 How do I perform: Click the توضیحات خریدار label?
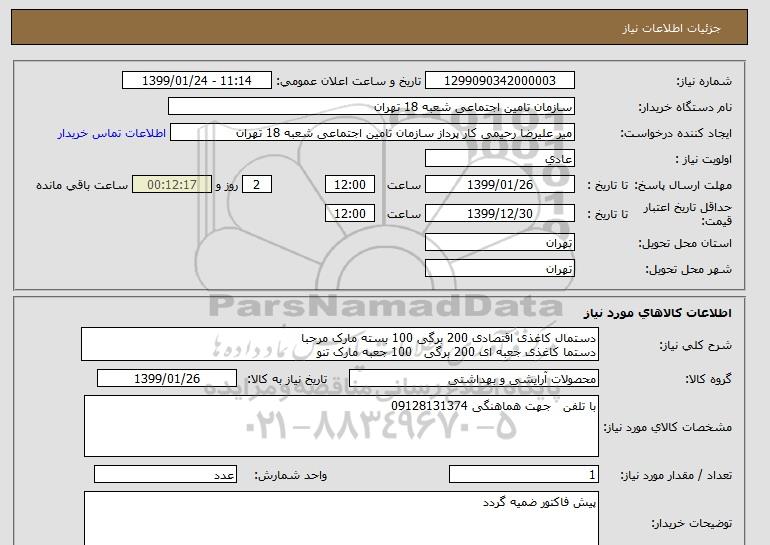[691, 524]
